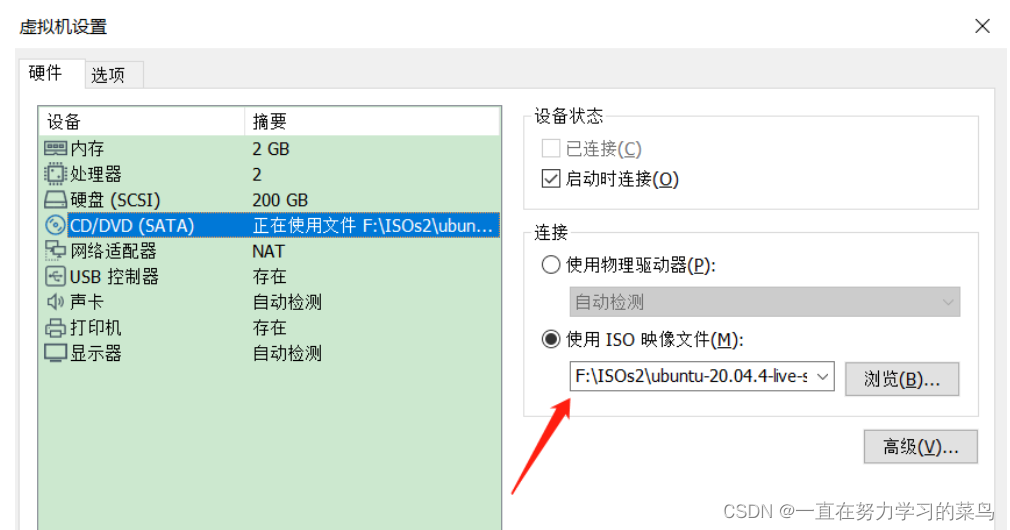Click the USB controller (USB 控制器) icon
The width and height of the screenshot is (1010, 530).
[x=55, y=276]
